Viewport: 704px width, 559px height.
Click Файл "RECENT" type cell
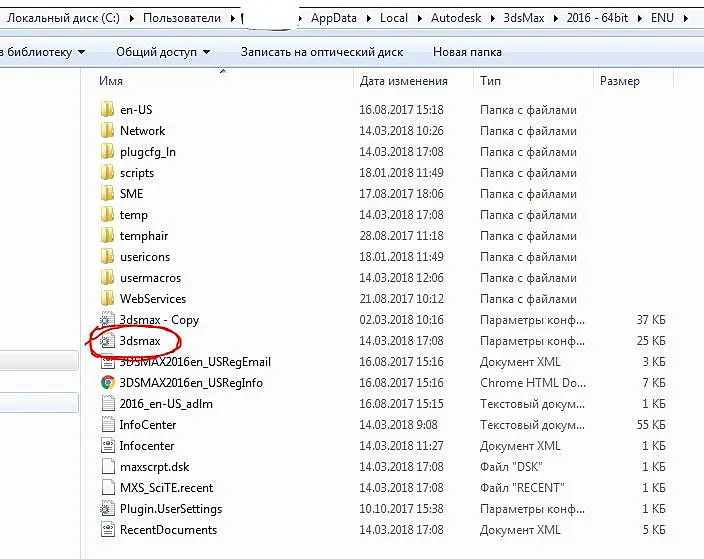tap(522, 488)
